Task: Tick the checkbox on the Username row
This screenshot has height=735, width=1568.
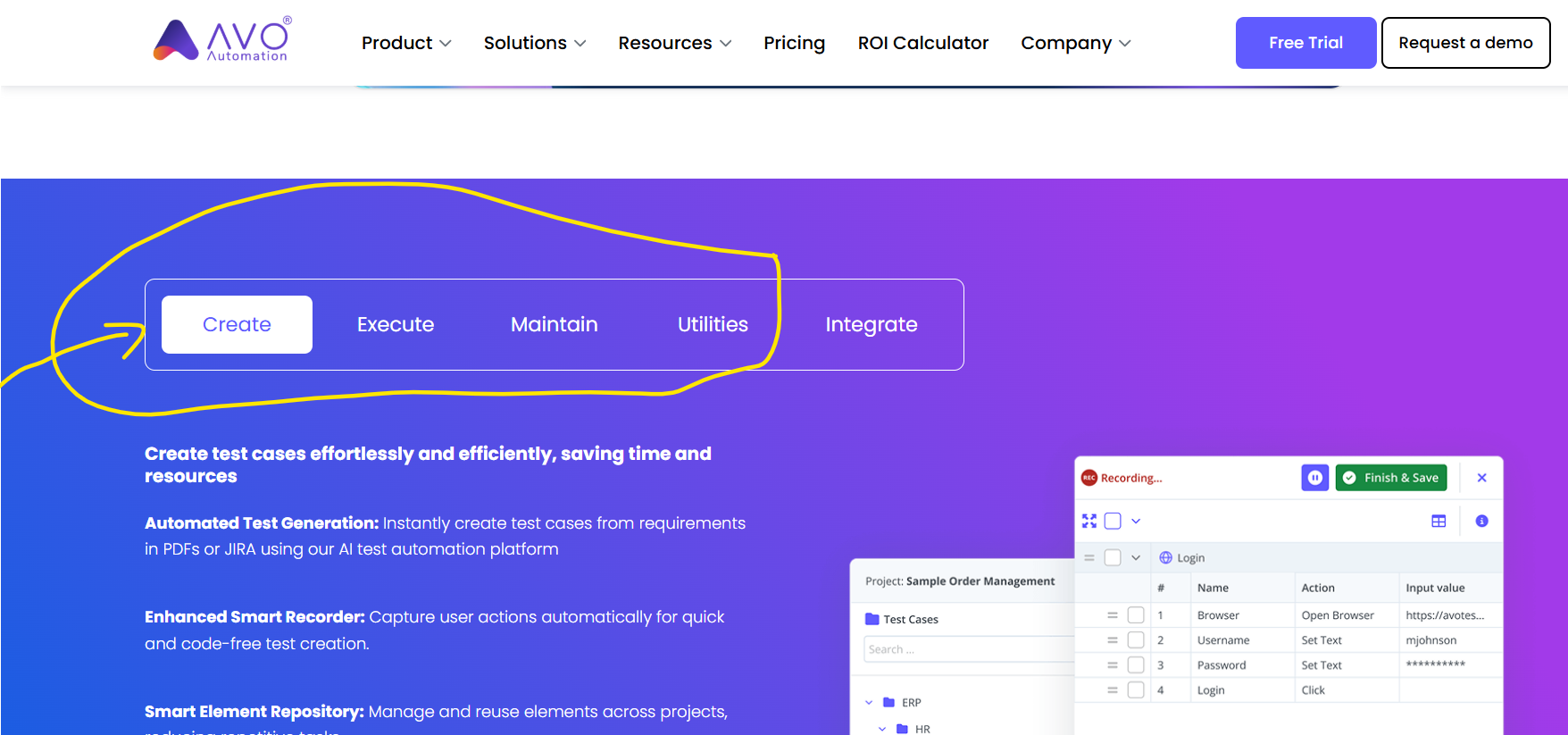Action: point(1135,640)
